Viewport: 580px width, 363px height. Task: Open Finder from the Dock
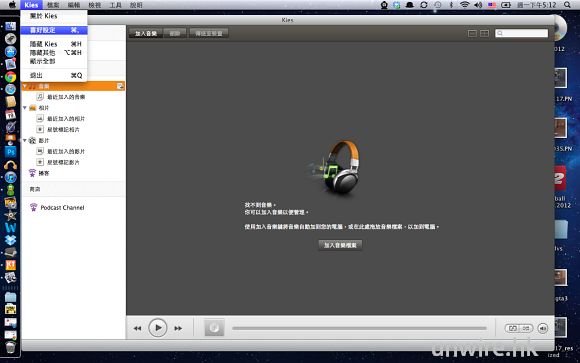(10, 26)
